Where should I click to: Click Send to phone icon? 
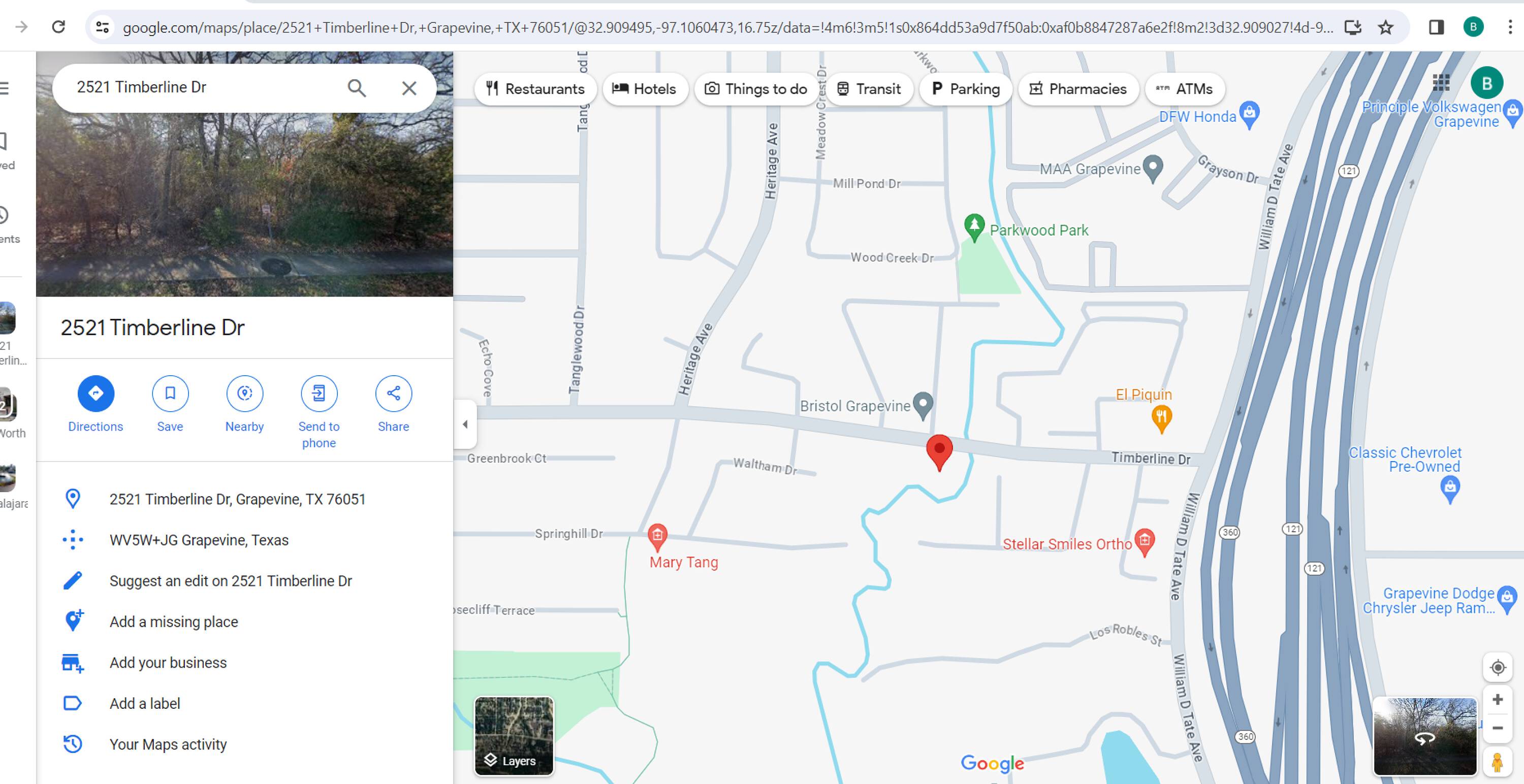coord(319,393)
